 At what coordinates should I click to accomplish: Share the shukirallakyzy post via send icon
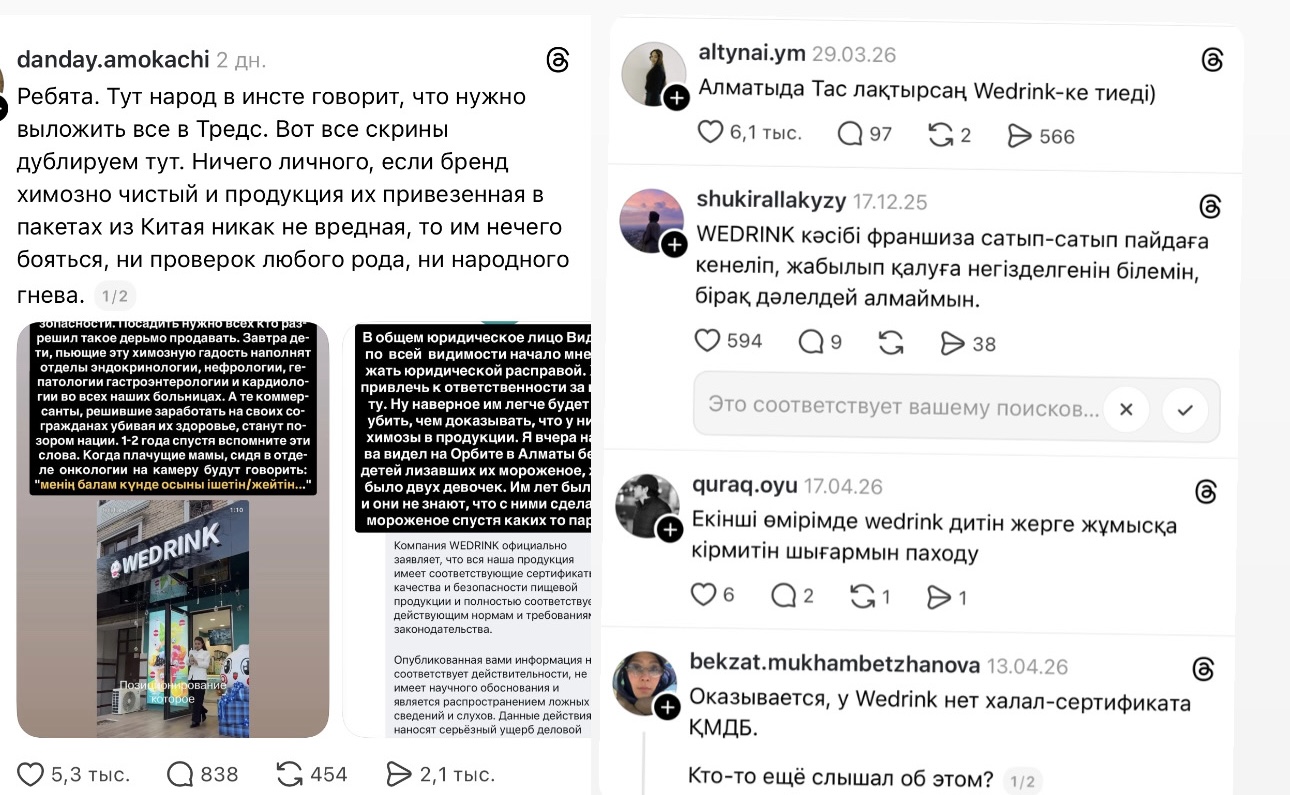(x=954, y=343)
